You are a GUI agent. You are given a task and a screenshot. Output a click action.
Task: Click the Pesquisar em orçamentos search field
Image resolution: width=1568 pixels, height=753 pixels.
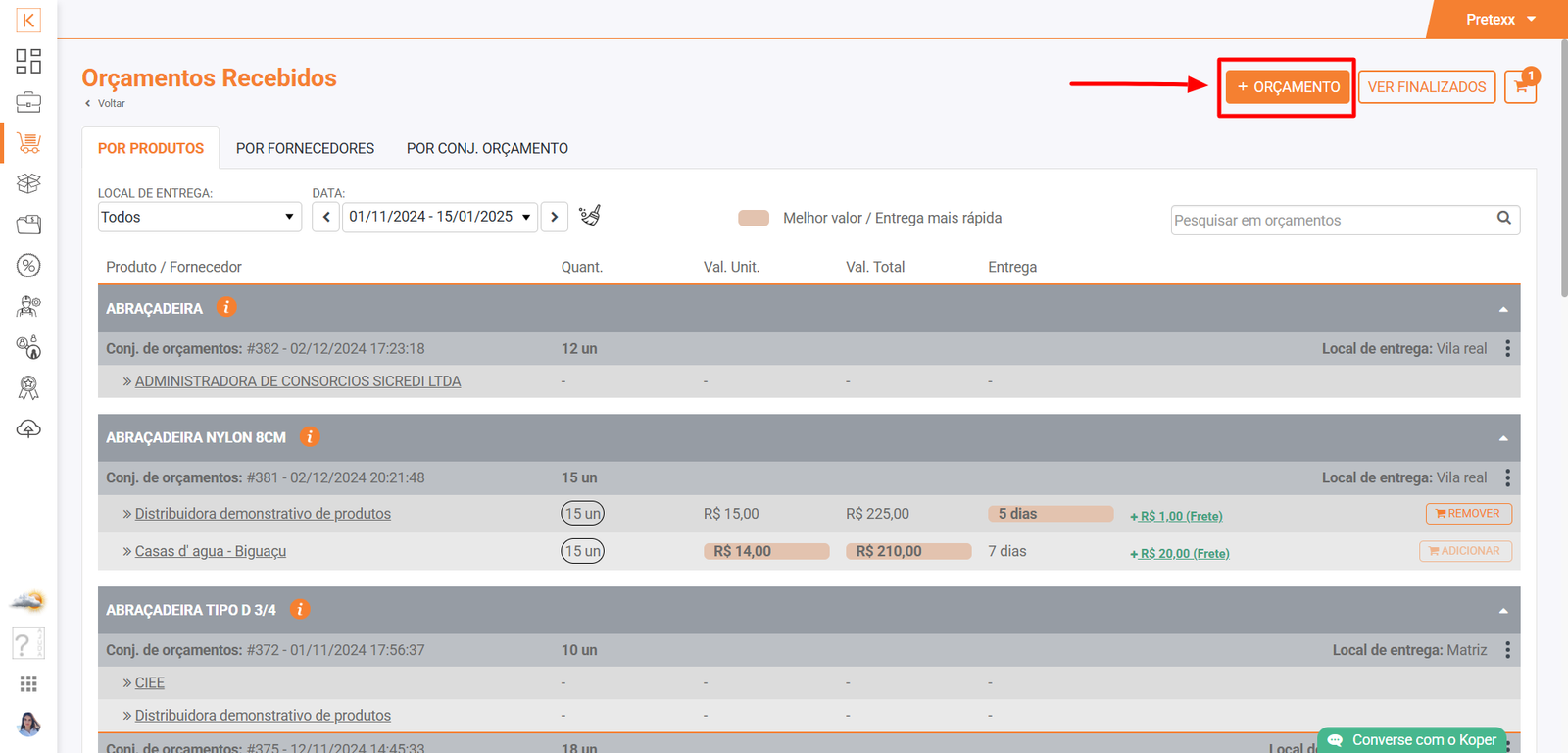click(1331, 220)
